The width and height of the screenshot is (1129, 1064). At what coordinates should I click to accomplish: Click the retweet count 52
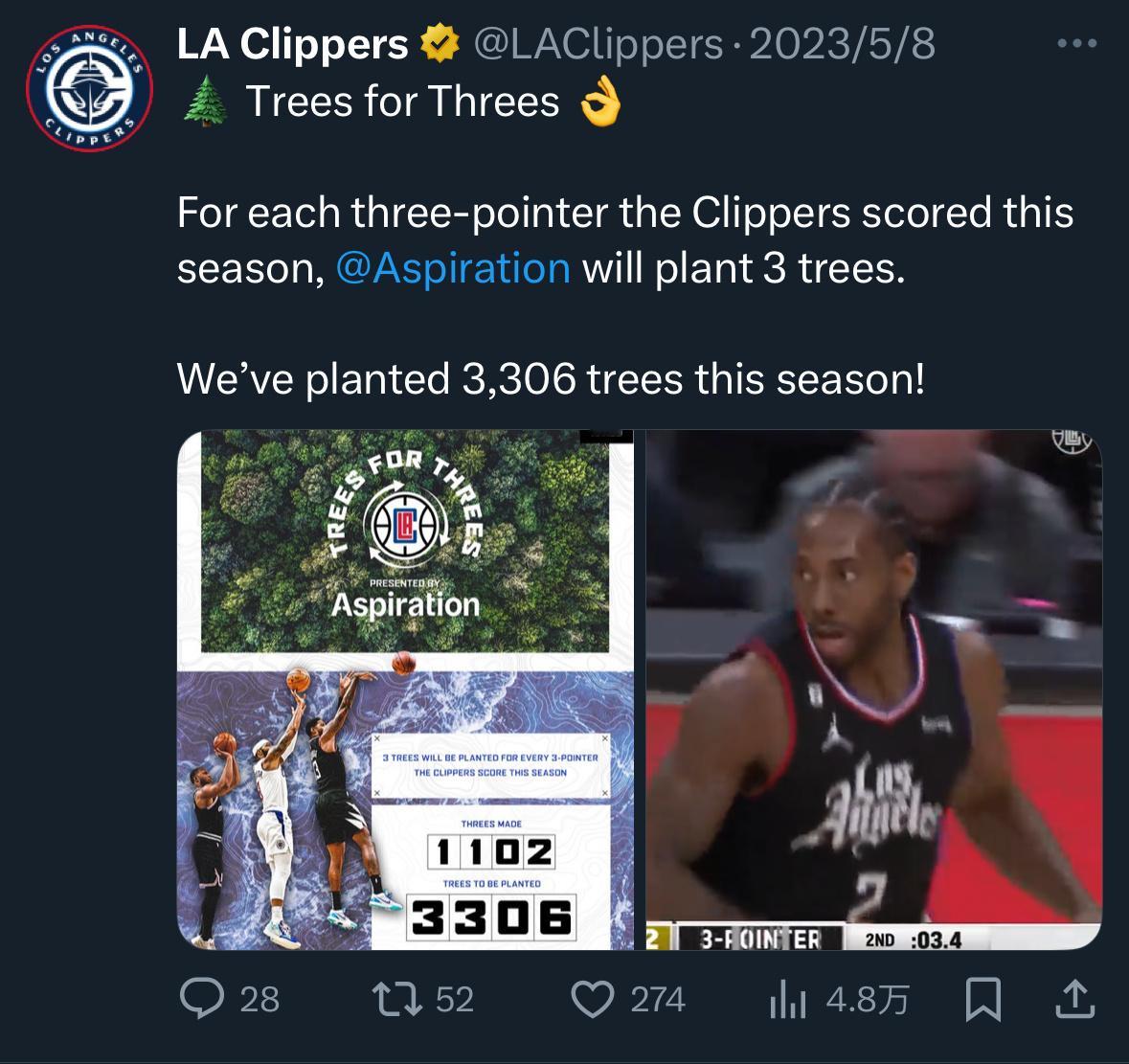coord(454,1000)
